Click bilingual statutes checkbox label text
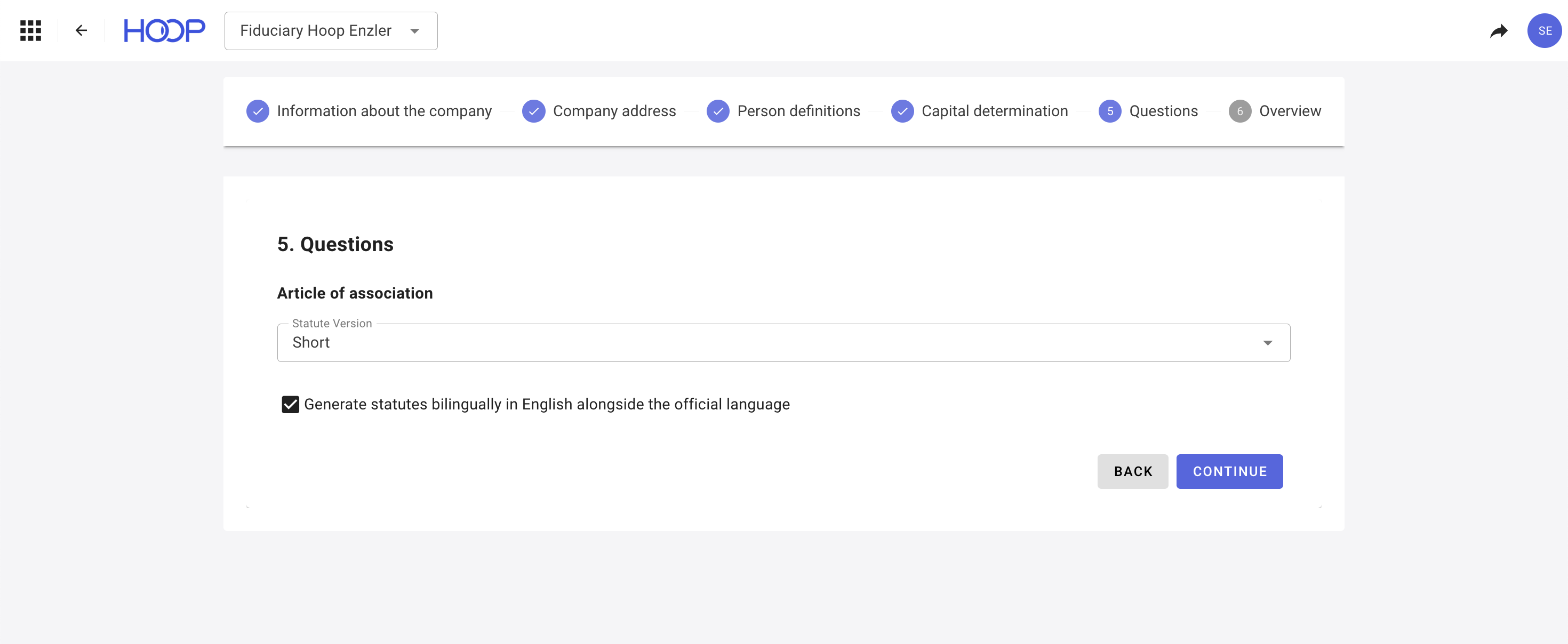1568x644 pixels. click(x=546, y=404)
